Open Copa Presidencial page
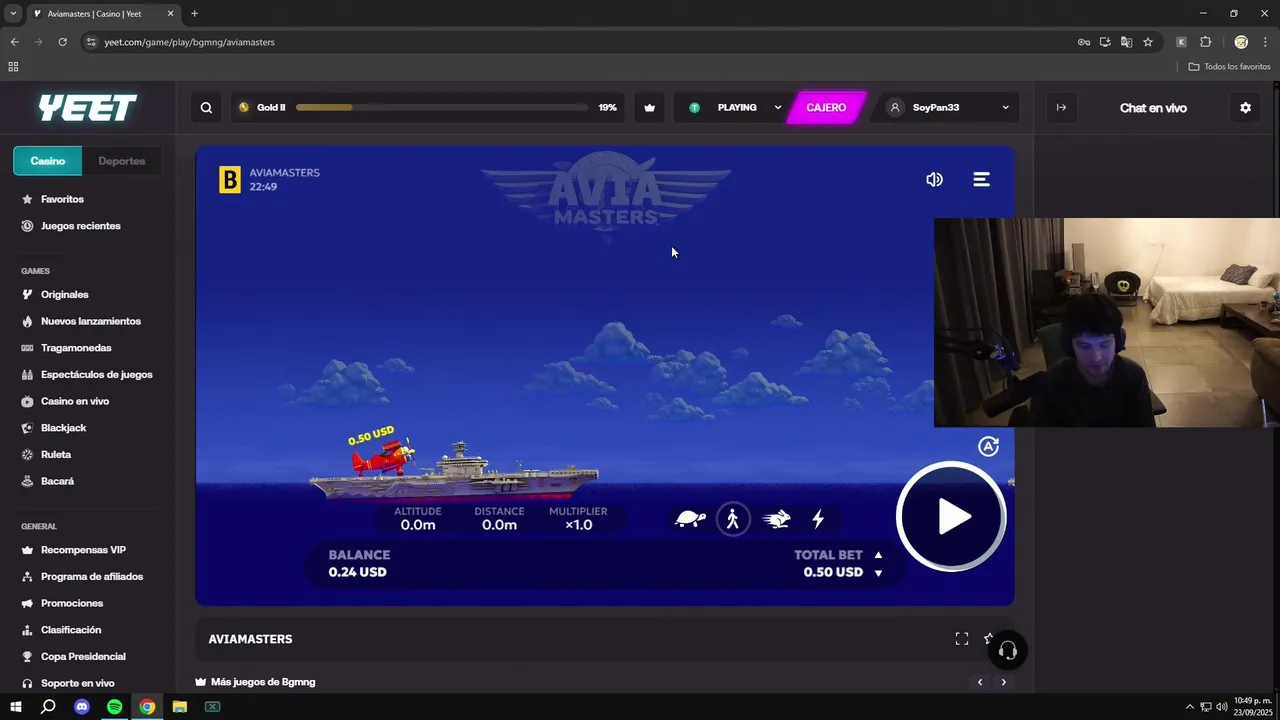The height and width of the screenshot is (720, 1280). coord(83,657)
